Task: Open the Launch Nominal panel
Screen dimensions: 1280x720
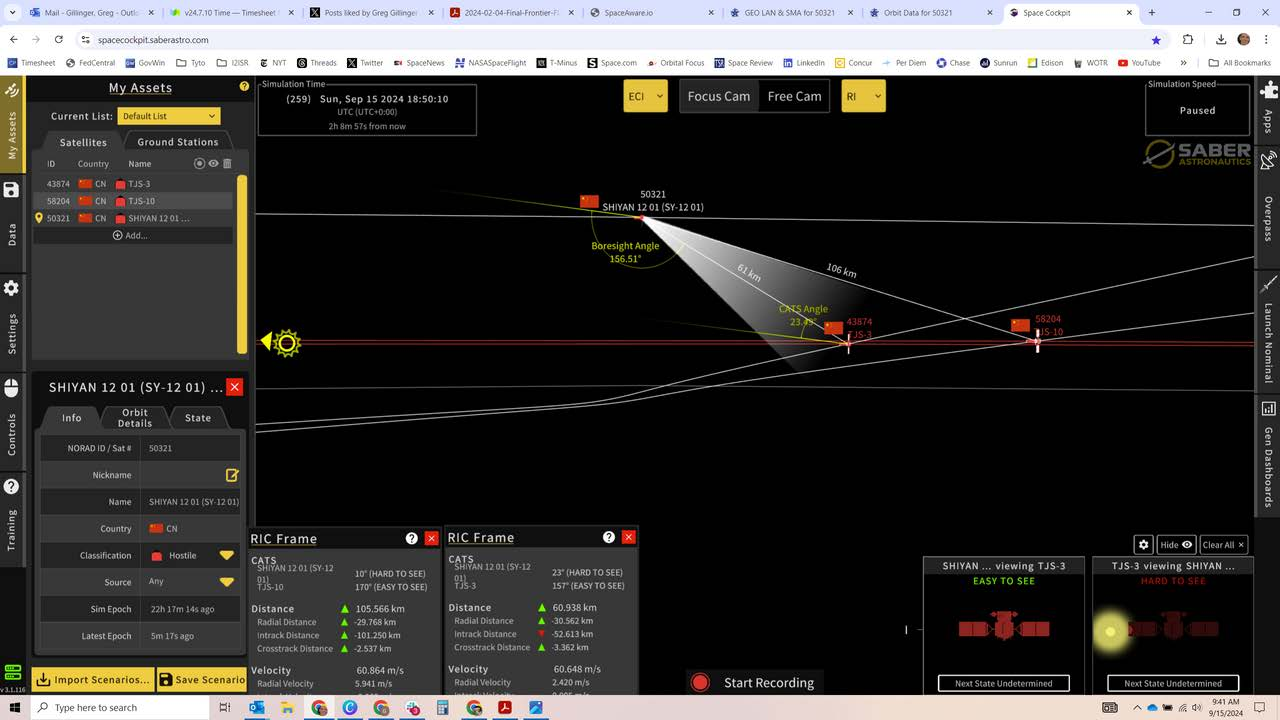Action: [x=1269, y=326]
